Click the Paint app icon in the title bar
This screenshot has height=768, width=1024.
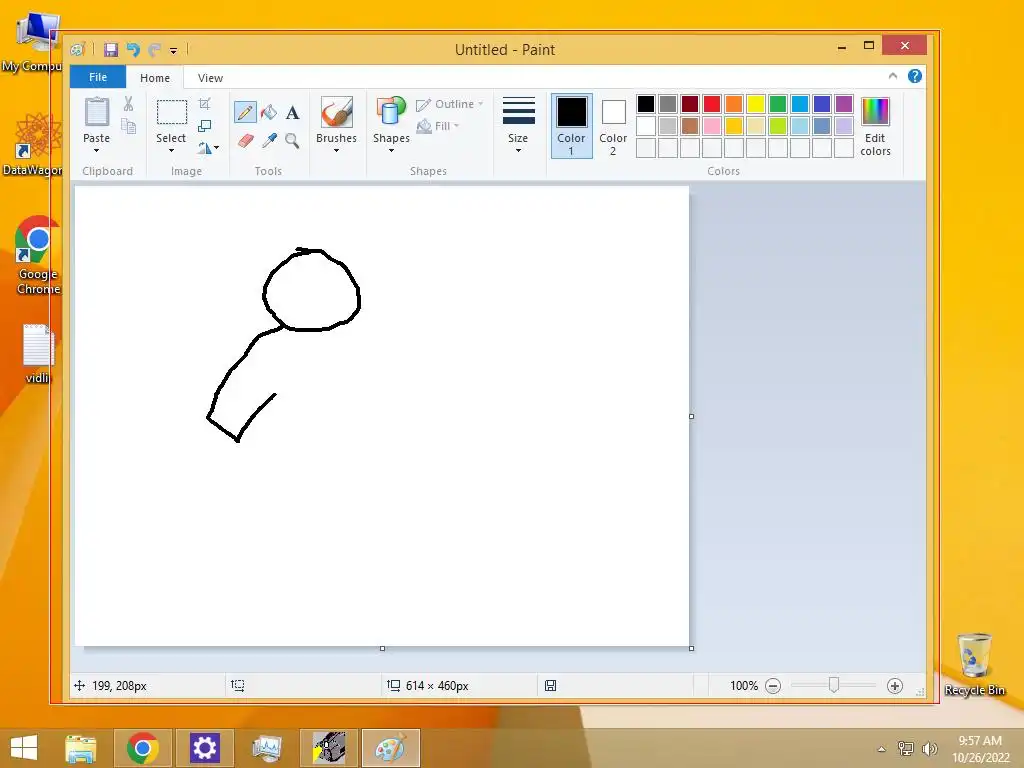78,50
